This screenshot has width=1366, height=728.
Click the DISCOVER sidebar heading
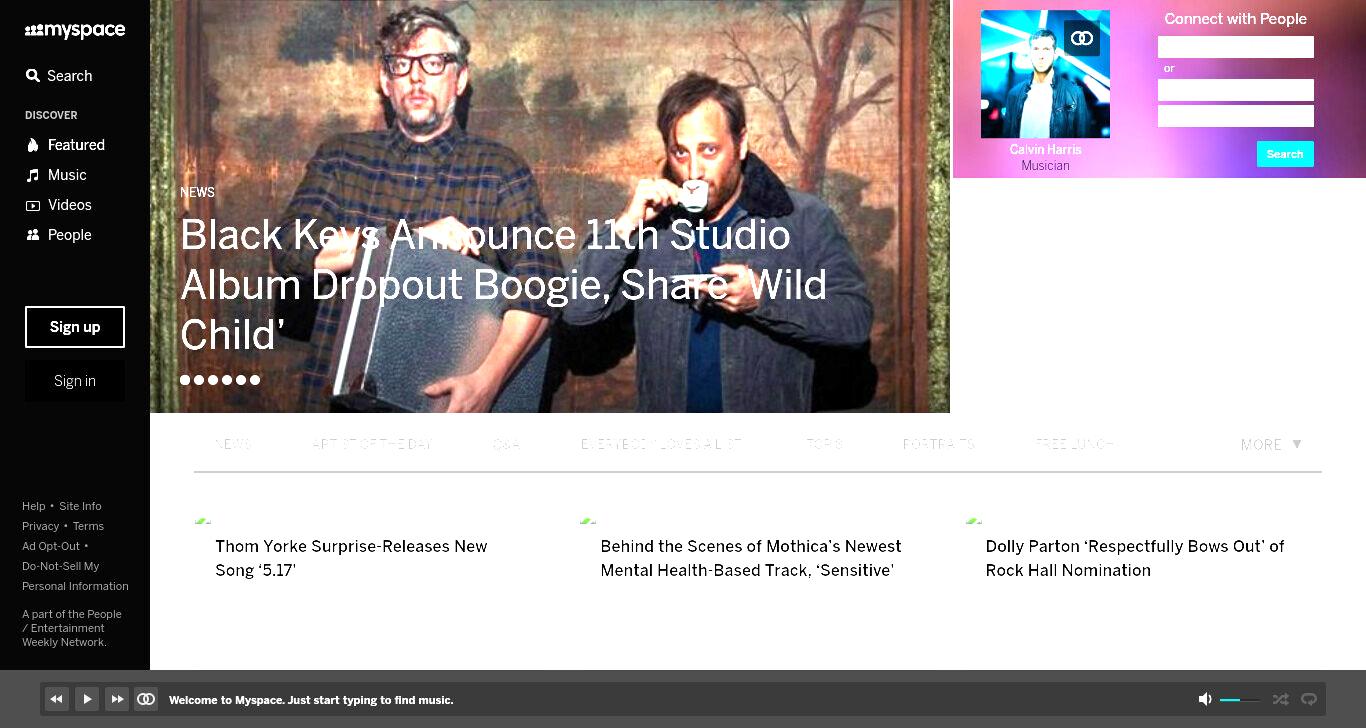point(51,115)
